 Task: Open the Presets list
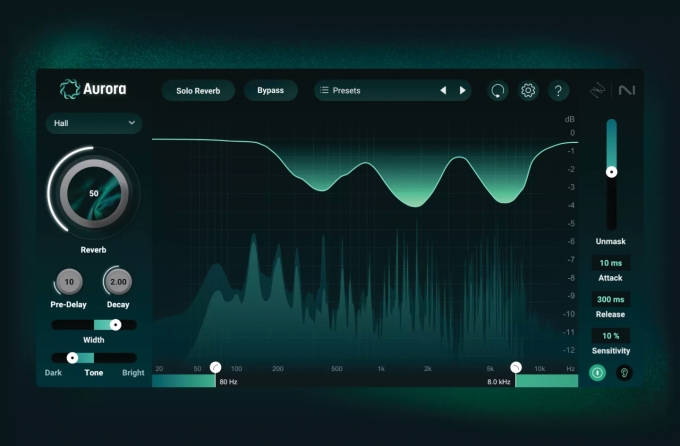pos(375,91)
